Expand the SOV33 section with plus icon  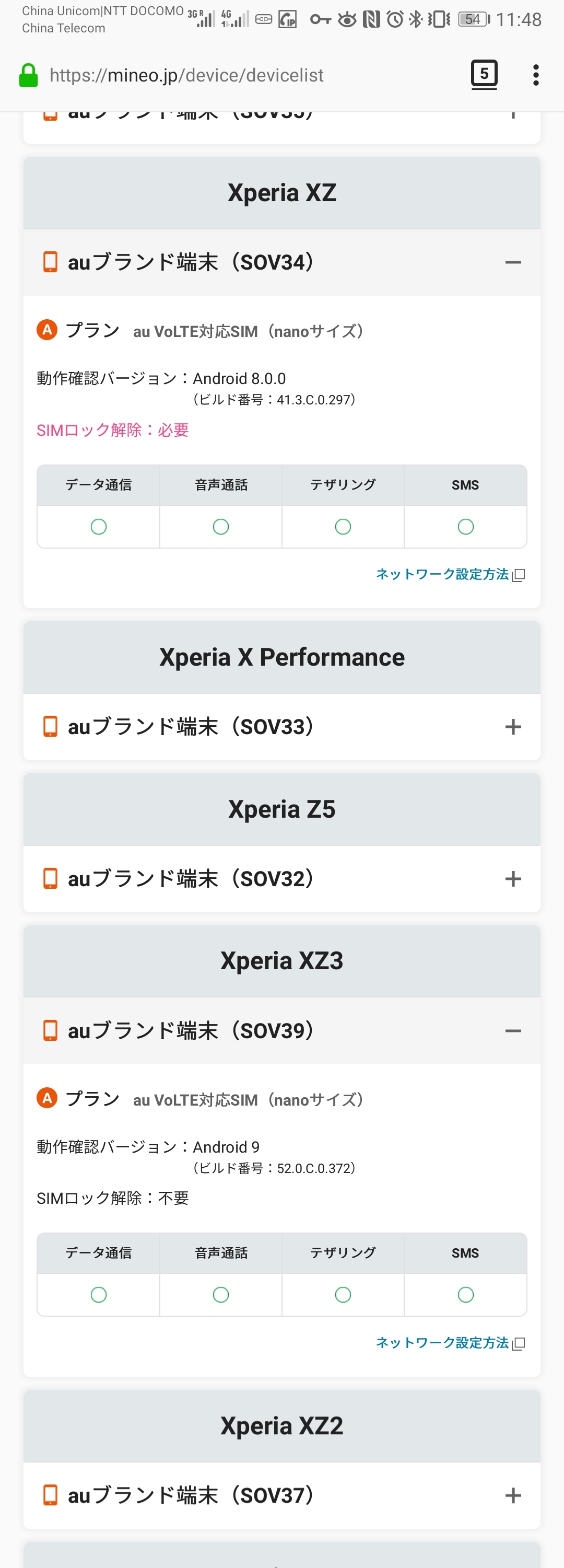coord(513,726)
